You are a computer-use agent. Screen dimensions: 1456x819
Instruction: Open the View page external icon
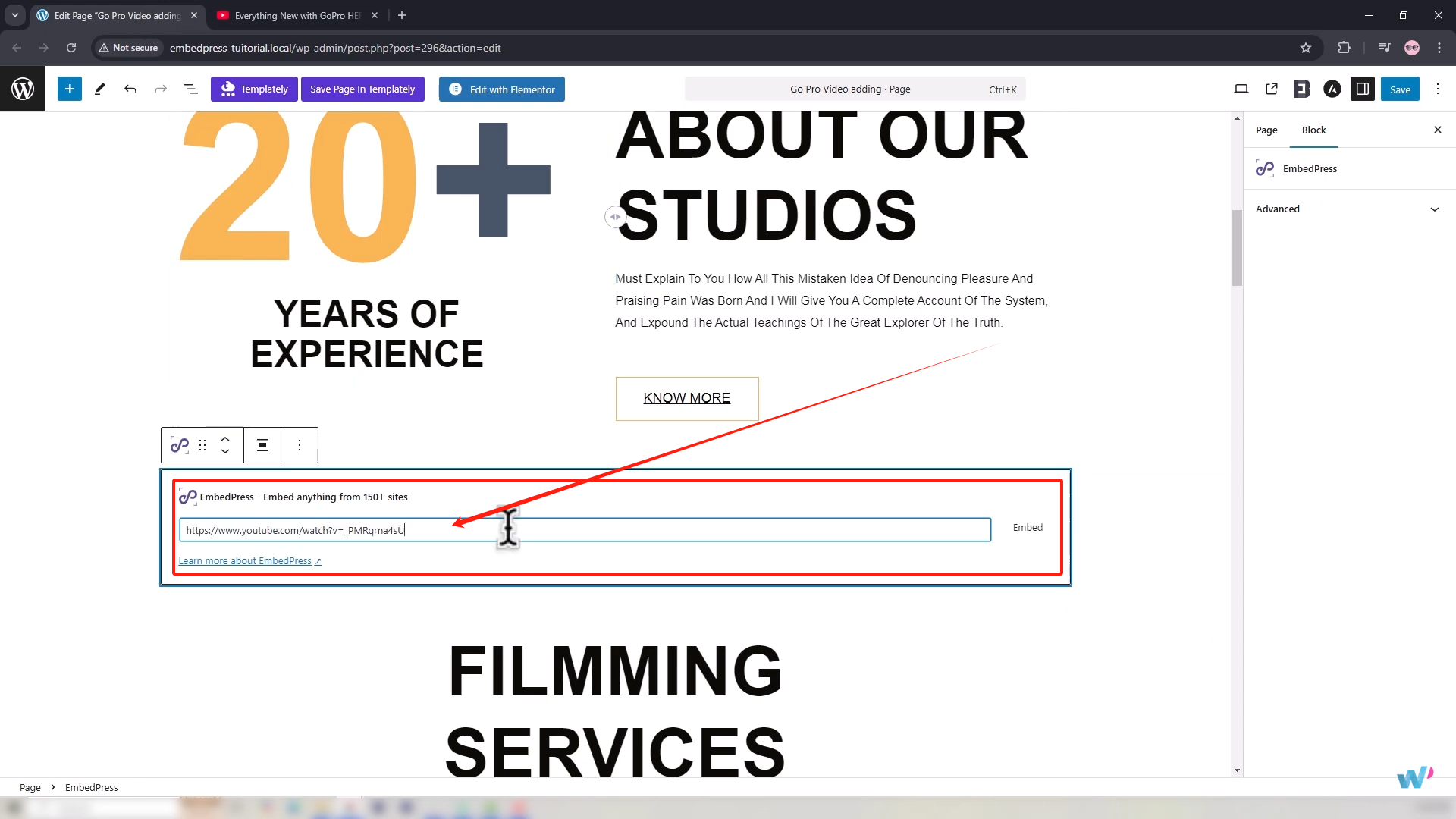[x=1272, y=89]
